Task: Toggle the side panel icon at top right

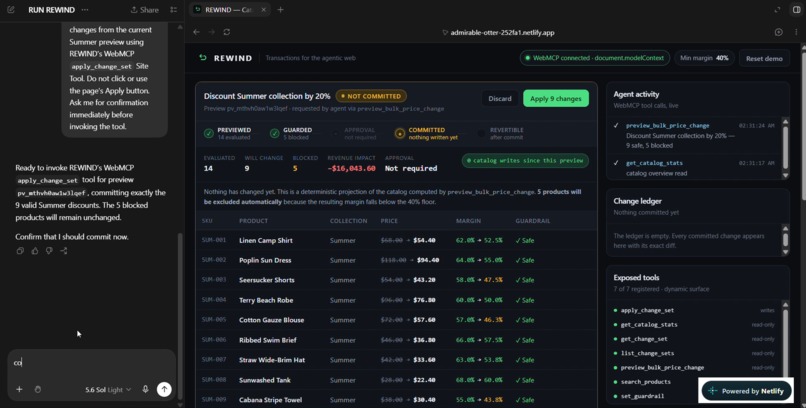Action: (x=796, y=10)
